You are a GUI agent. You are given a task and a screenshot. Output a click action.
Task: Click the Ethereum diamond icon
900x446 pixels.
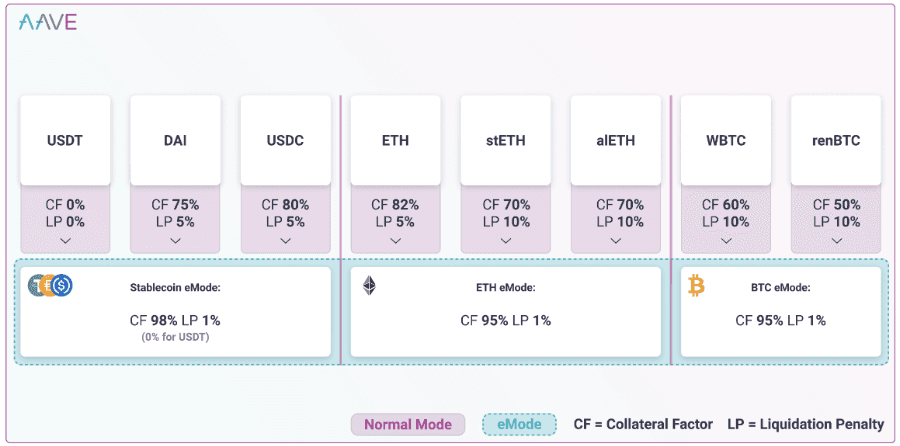pos(370,286)
